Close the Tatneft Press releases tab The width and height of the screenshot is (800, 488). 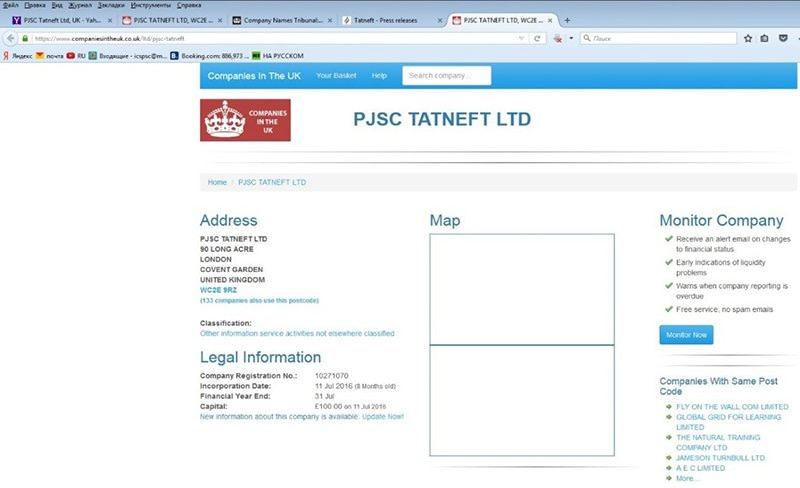441,20
